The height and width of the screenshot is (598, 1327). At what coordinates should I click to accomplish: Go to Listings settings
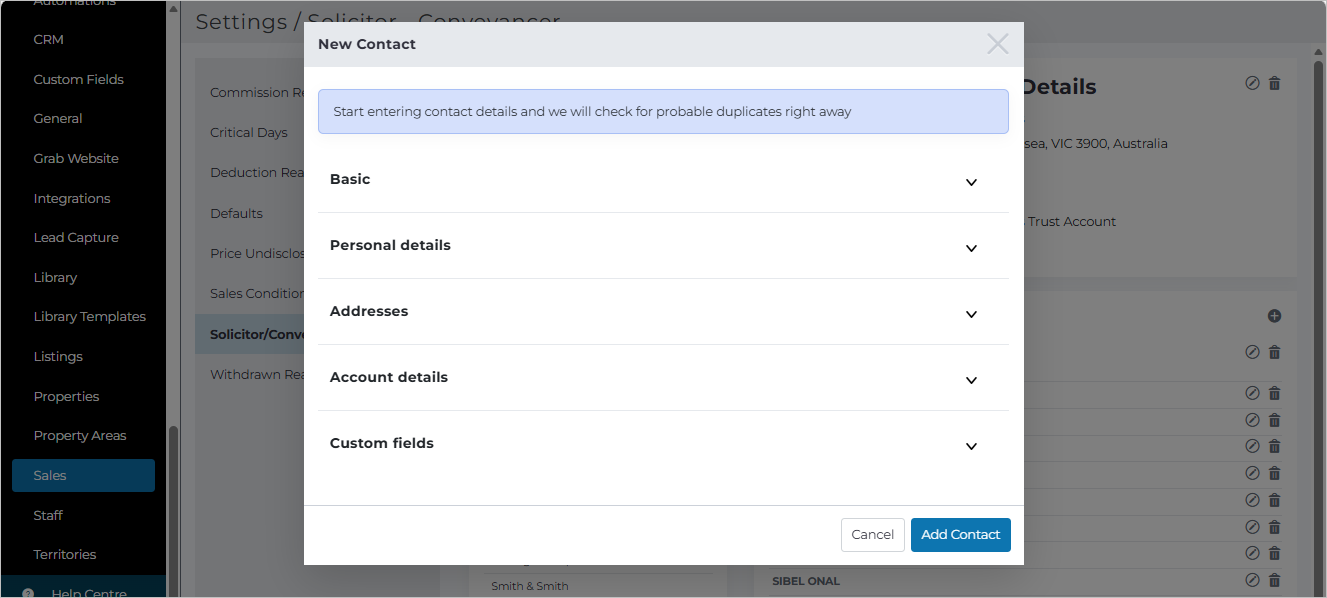57,356
